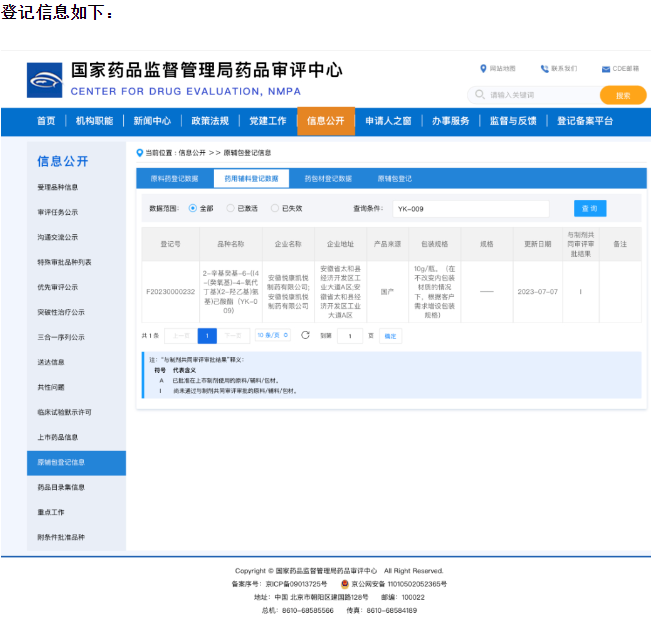651x625 pixels.
Task: Expand the 申请人之窗 navigation menu
Action: 388,121
